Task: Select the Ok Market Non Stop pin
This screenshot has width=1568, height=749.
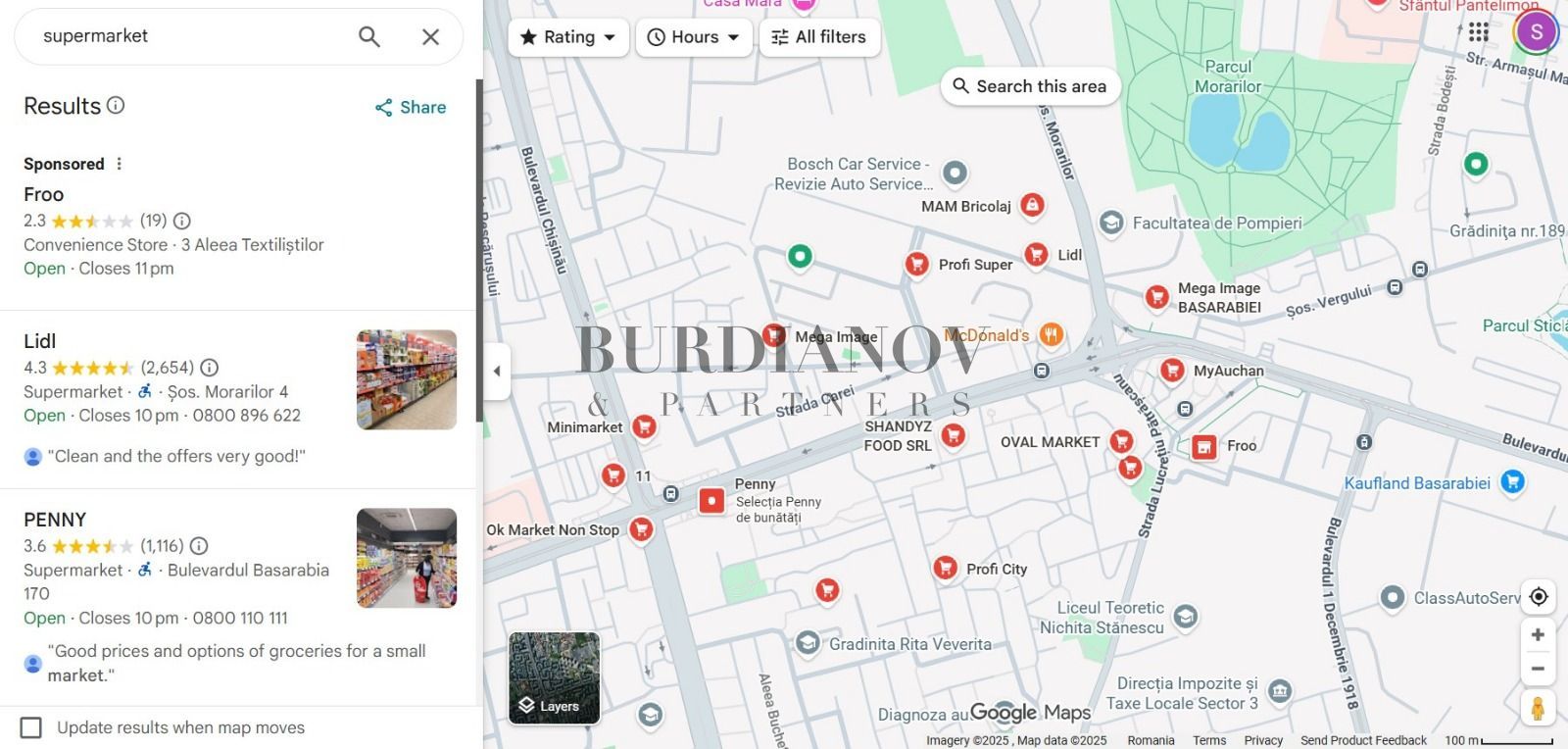Action: click(641, 529)
